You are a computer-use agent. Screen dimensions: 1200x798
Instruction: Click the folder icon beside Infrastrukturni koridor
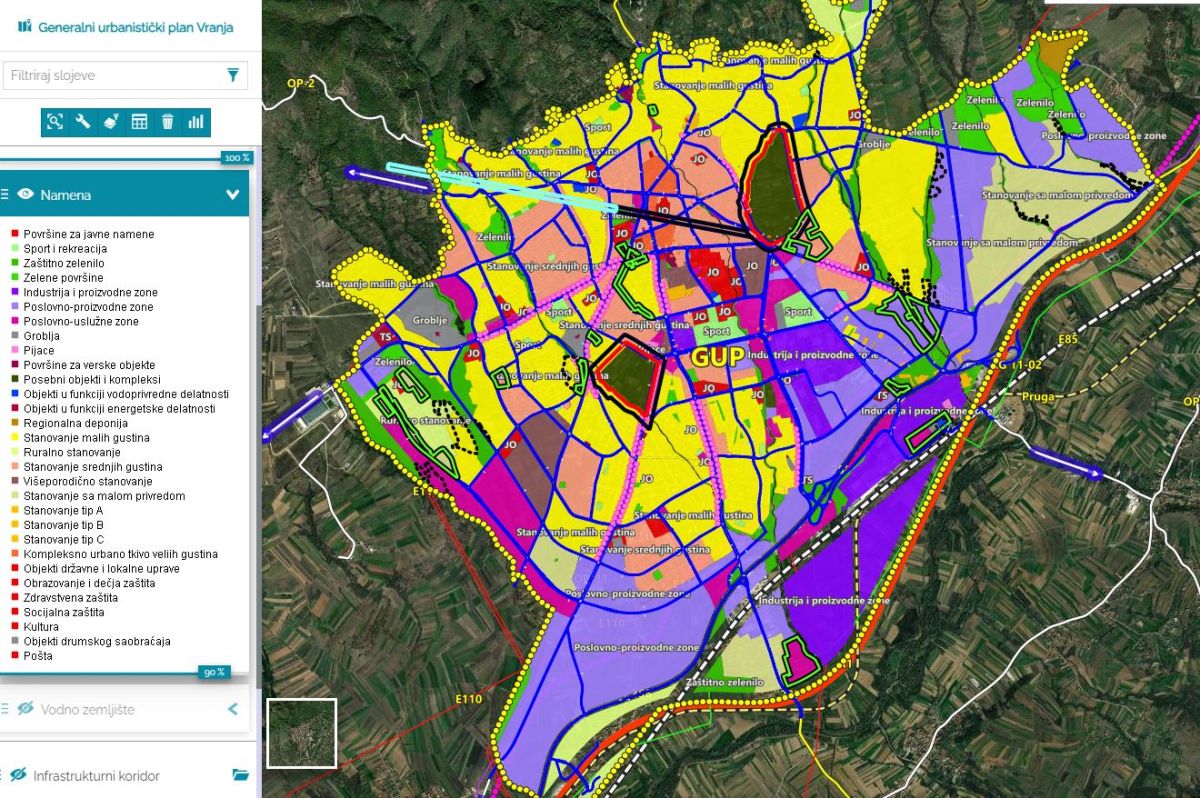click(240, 775)
